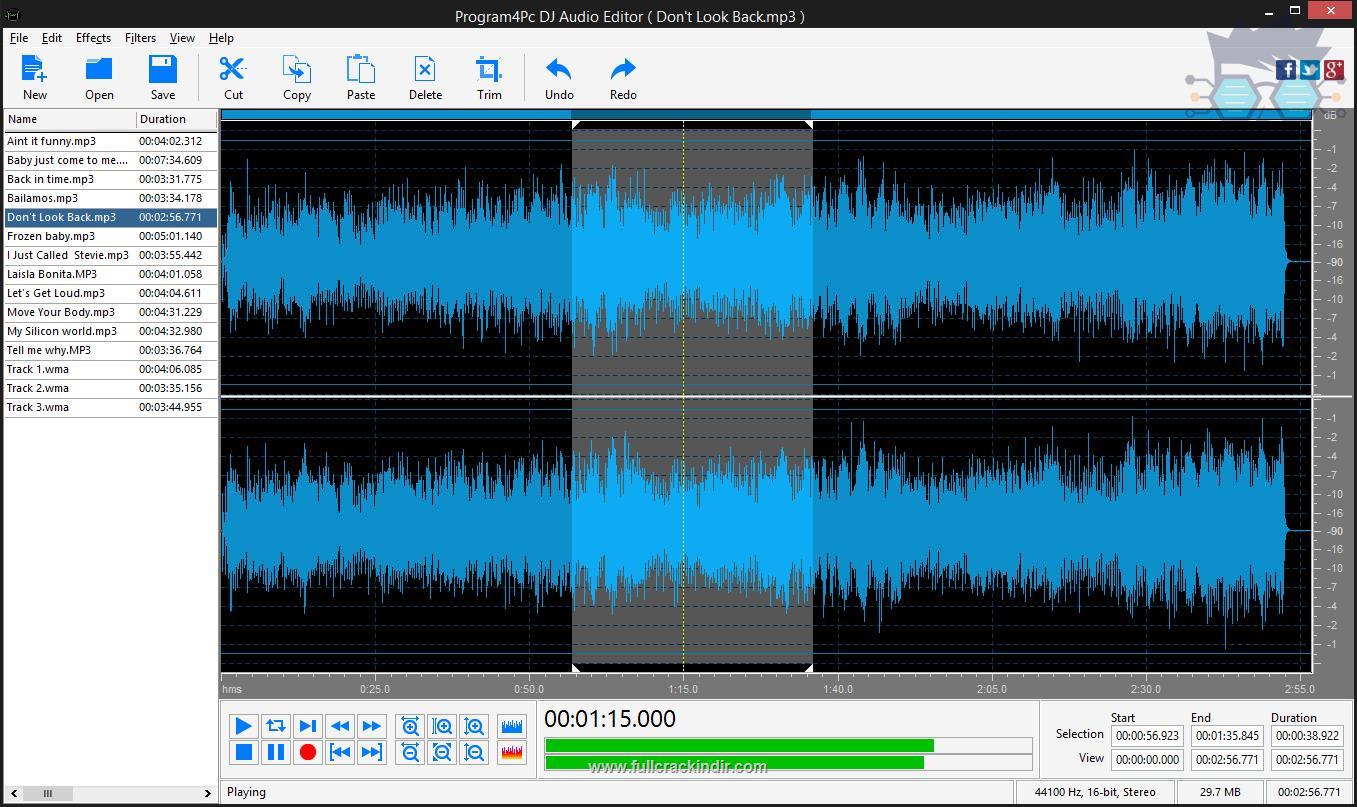Fast forward the audio
The height and width of the screenshot is (807, 1357).
point(372,726)
